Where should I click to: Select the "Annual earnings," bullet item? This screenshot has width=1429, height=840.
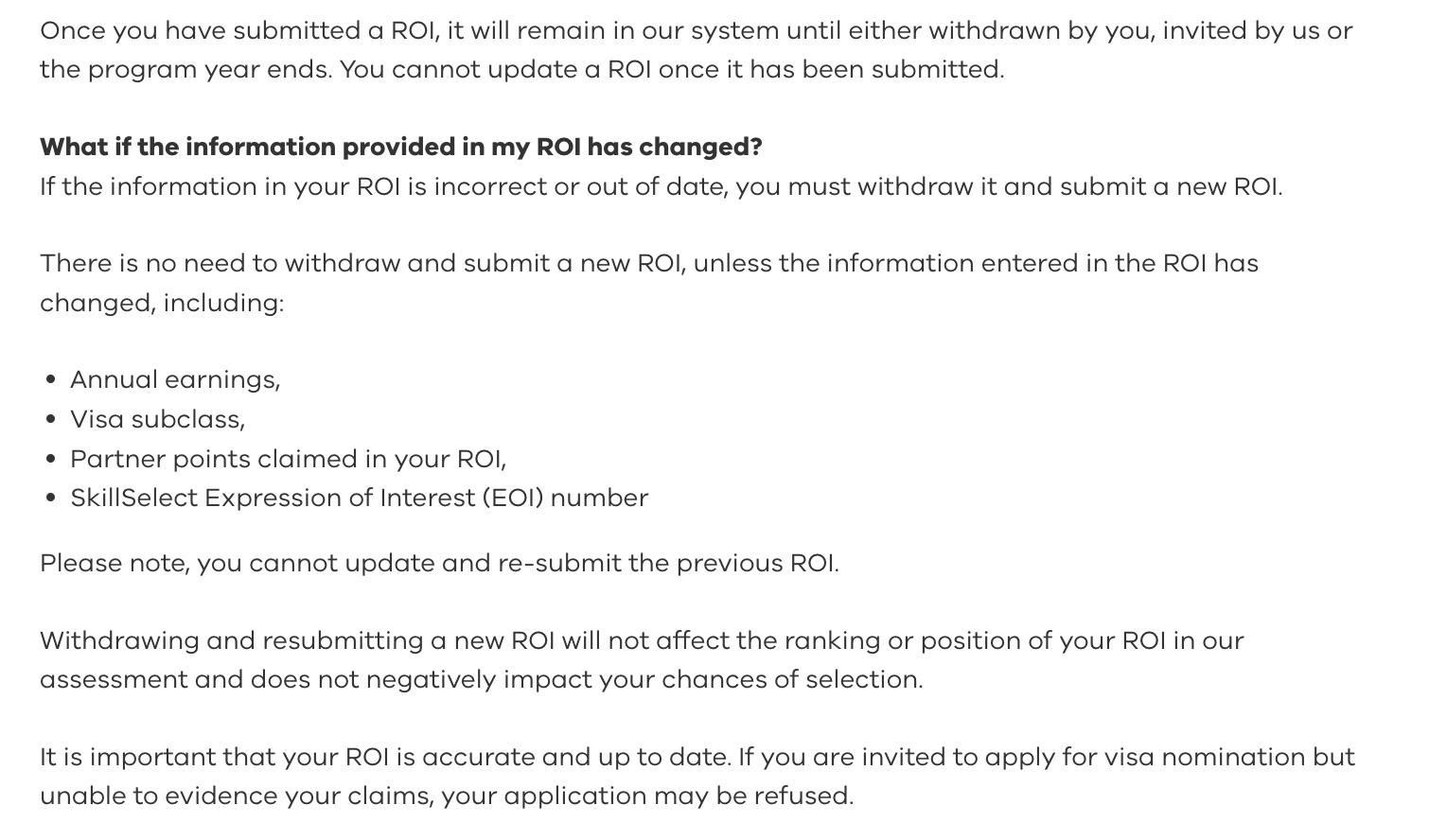[175, 379]
